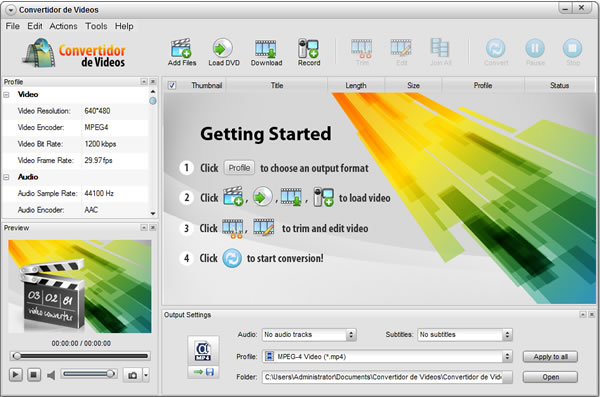Click the app menu icon in title bar
This screenshot has width=600, height=397.
click(x=10, y=10)
